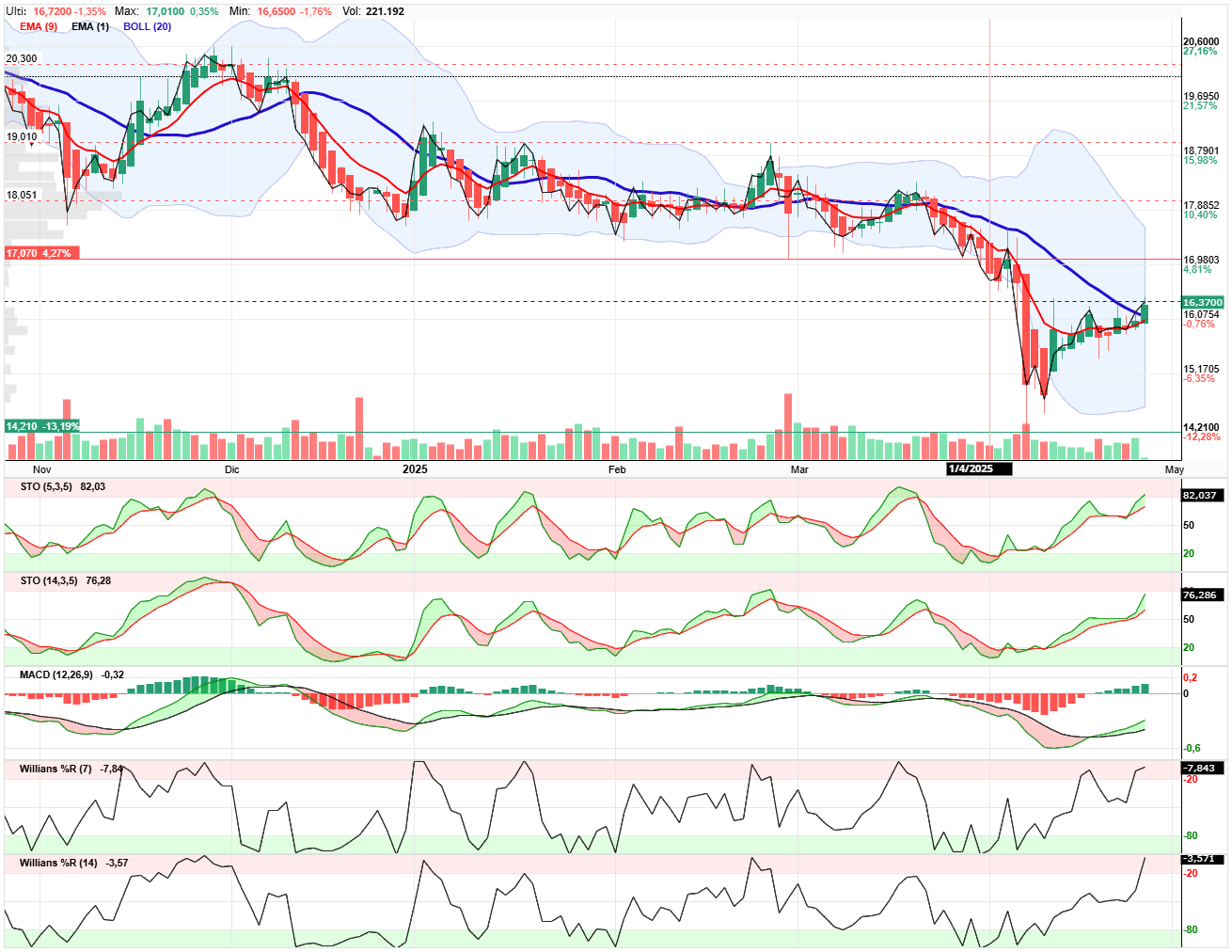Click the Mar label on time axis
Image resolution: width=1232 pixels, height=952 pixels.
click(799, 468)
